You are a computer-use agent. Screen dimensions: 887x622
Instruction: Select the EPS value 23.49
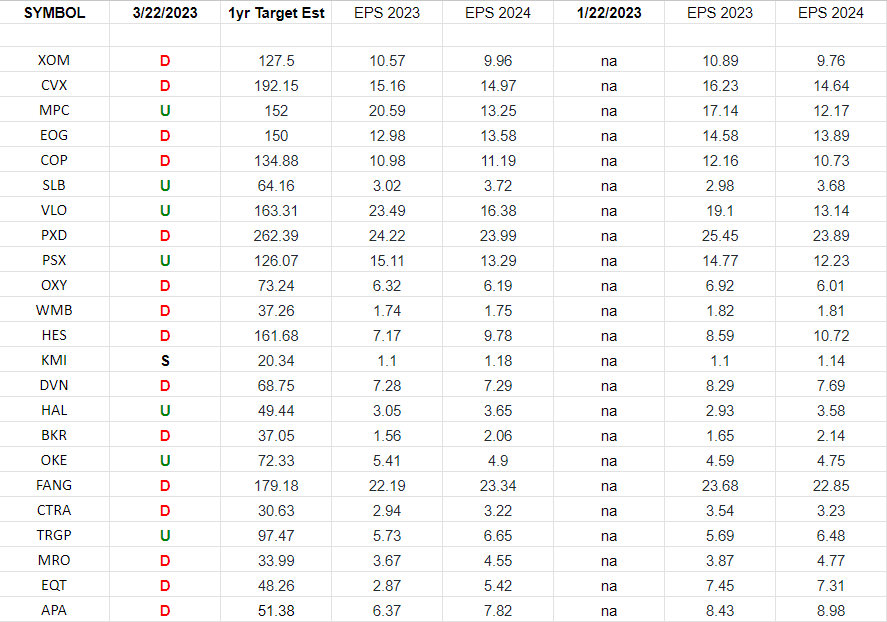point(387,211)
